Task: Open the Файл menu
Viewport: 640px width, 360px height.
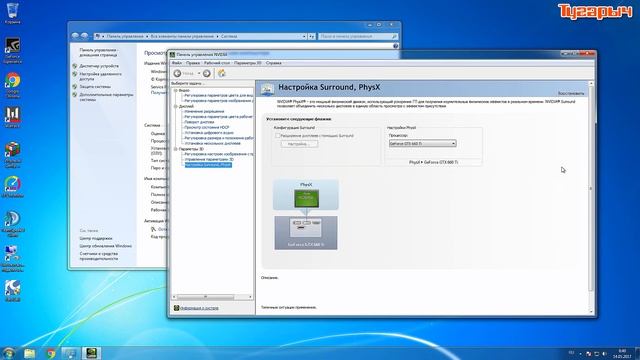Action: 177,63
